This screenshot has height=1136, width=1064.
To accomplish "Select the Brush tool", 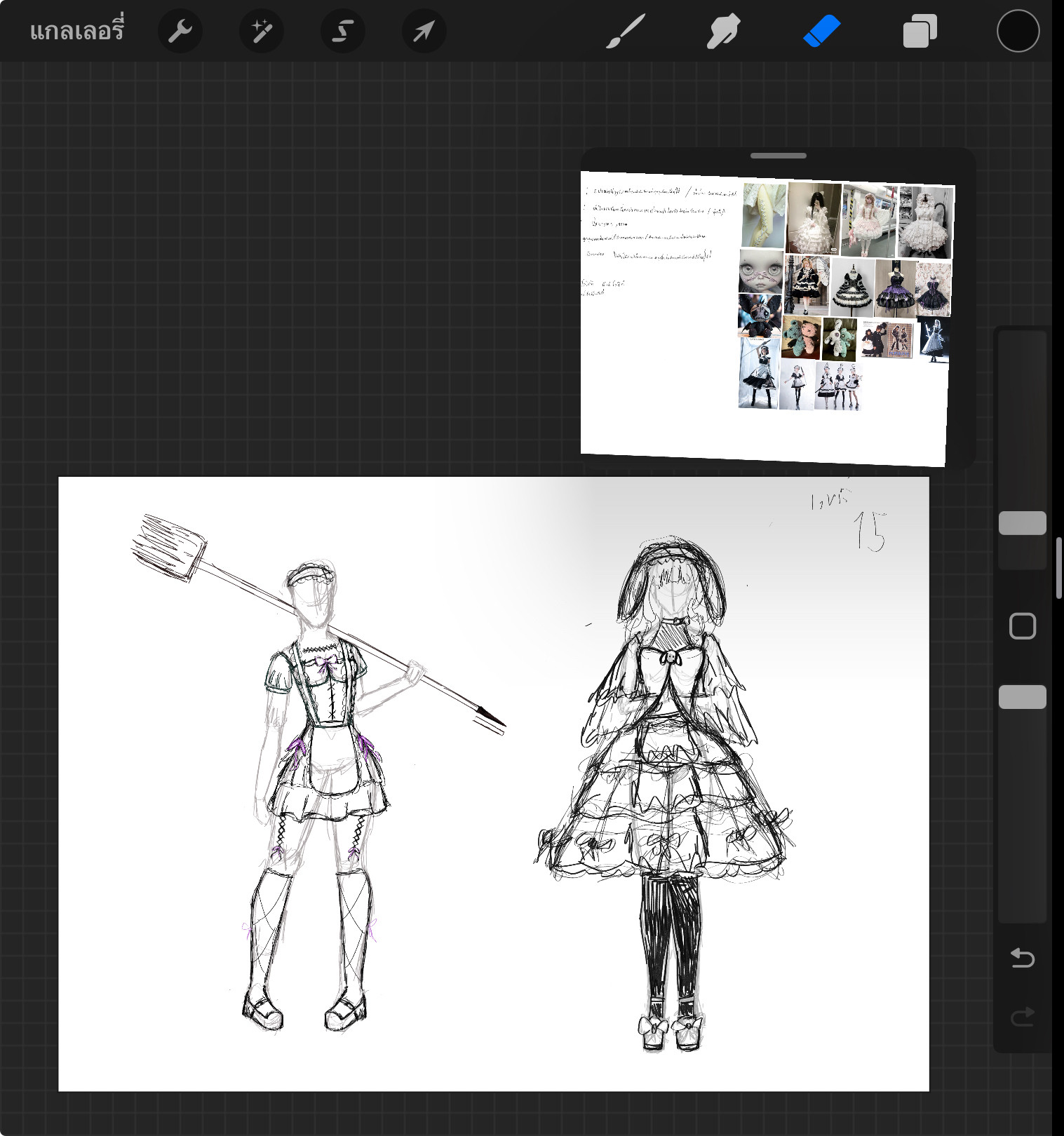I will coord(625,32).
